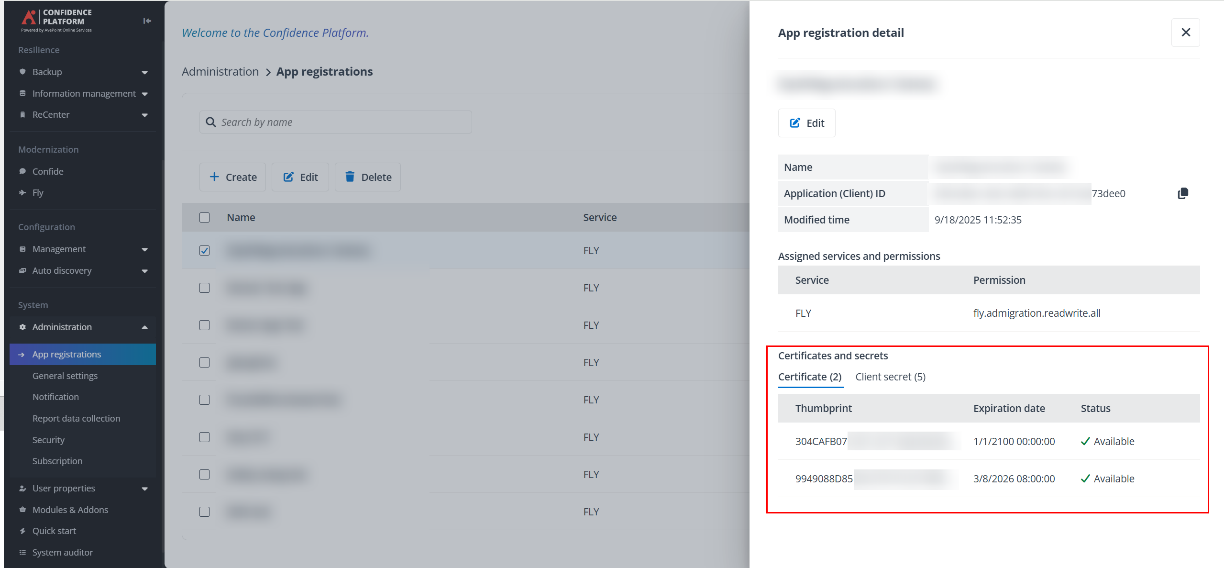Image resolution: width=1224 pixels, height=568 pixels.
Task: Click the Quick start lightning icon
Action: [x=23, y=531]
